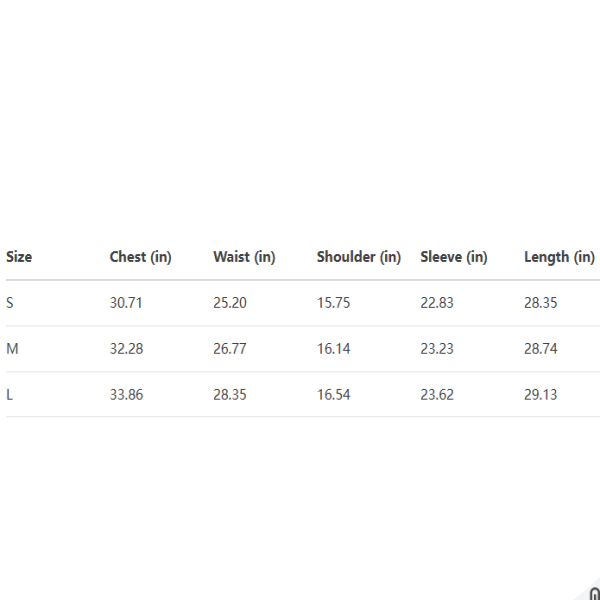Select sleeve value 22.83

coord(437,303)
